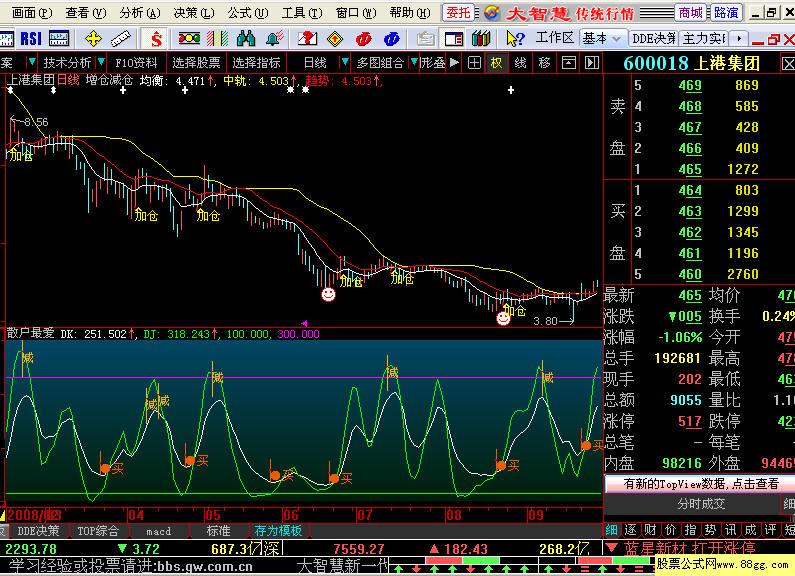Viewport: 795px width, 576px height.
Task: Open the binoculars search icon
Action: point(246,39)
